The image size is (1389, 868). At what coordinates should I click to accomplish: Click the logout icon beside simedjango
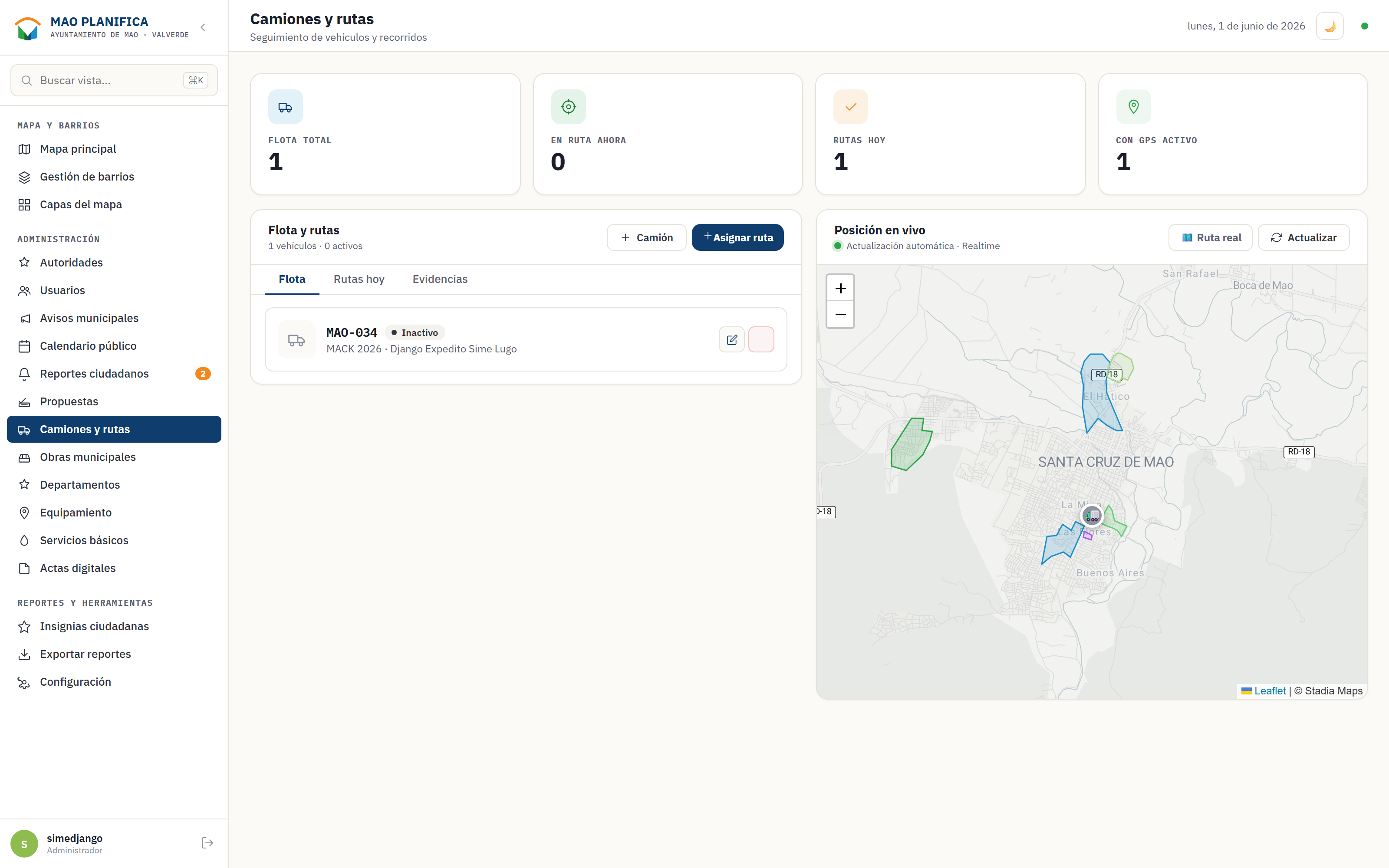(x=207, y=843)
